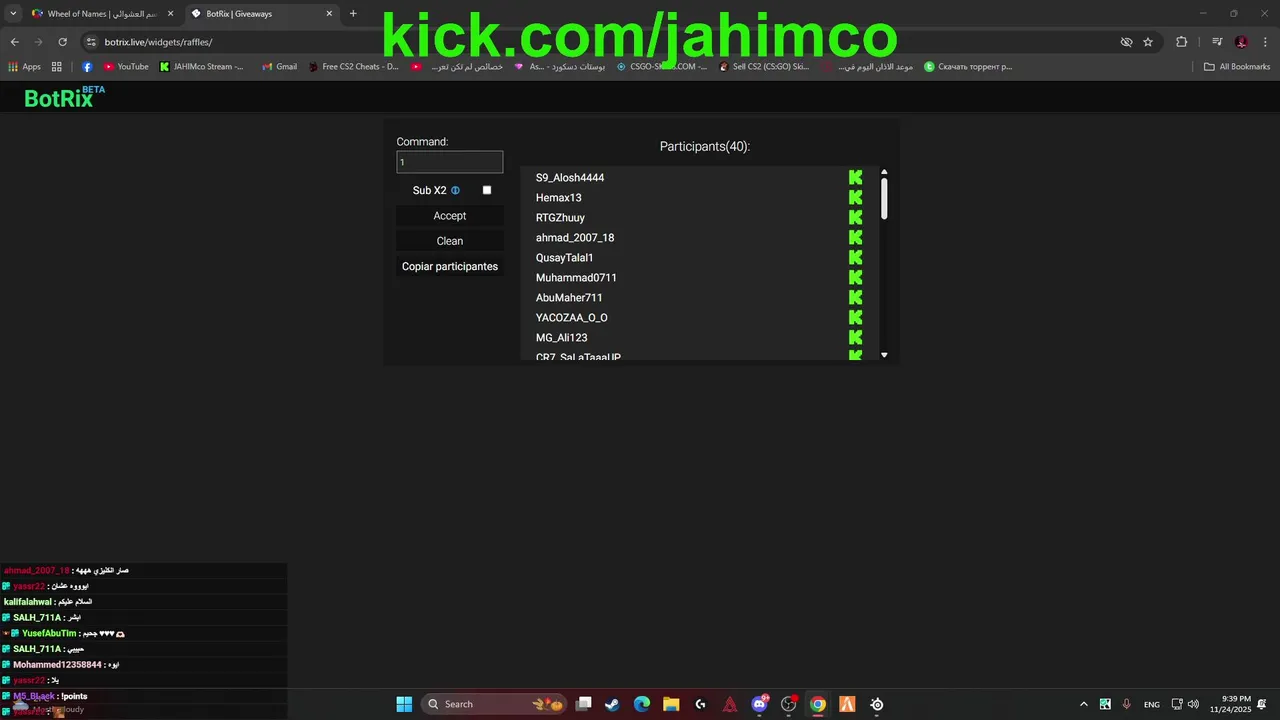Viewport: 1280px width, 720px height.
Task: Click the Kick icon beside S9_Alosh4444
Action: tap(855, 177)
